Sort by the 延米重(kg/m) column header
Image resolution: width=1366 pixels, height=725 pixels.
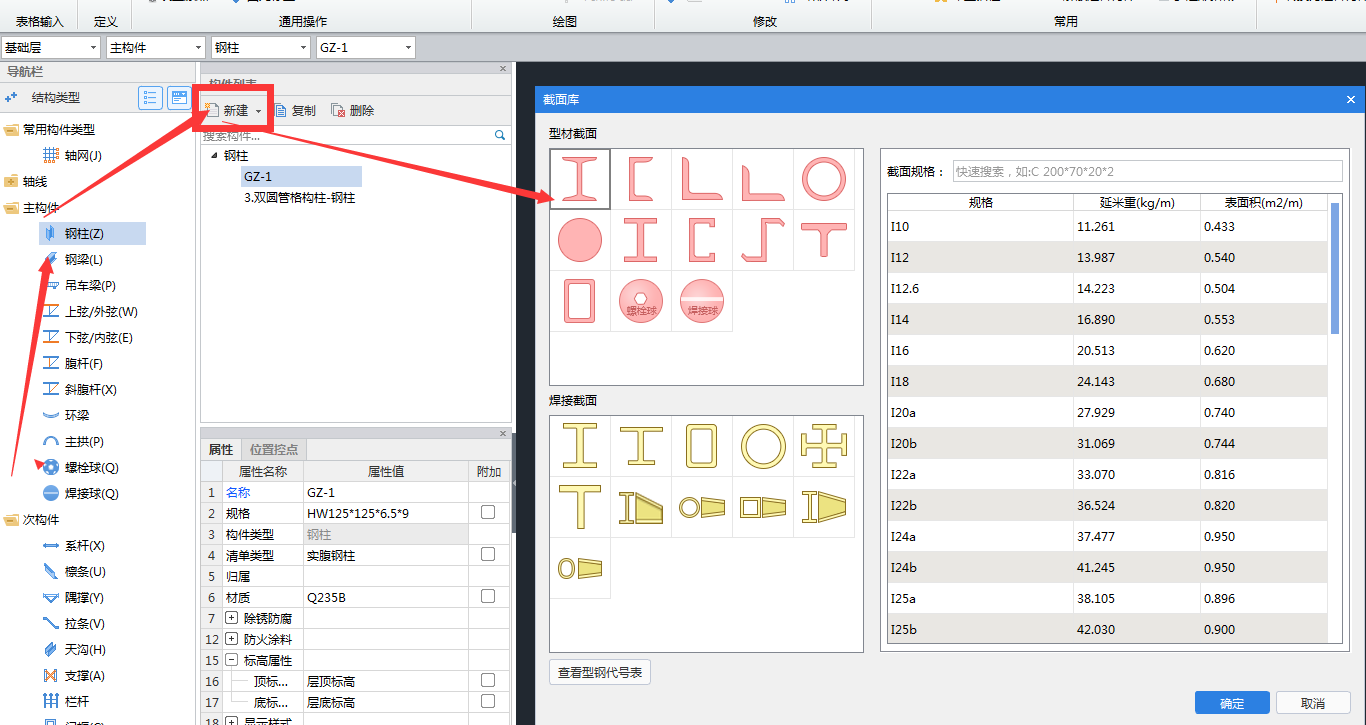point(1137,202)
